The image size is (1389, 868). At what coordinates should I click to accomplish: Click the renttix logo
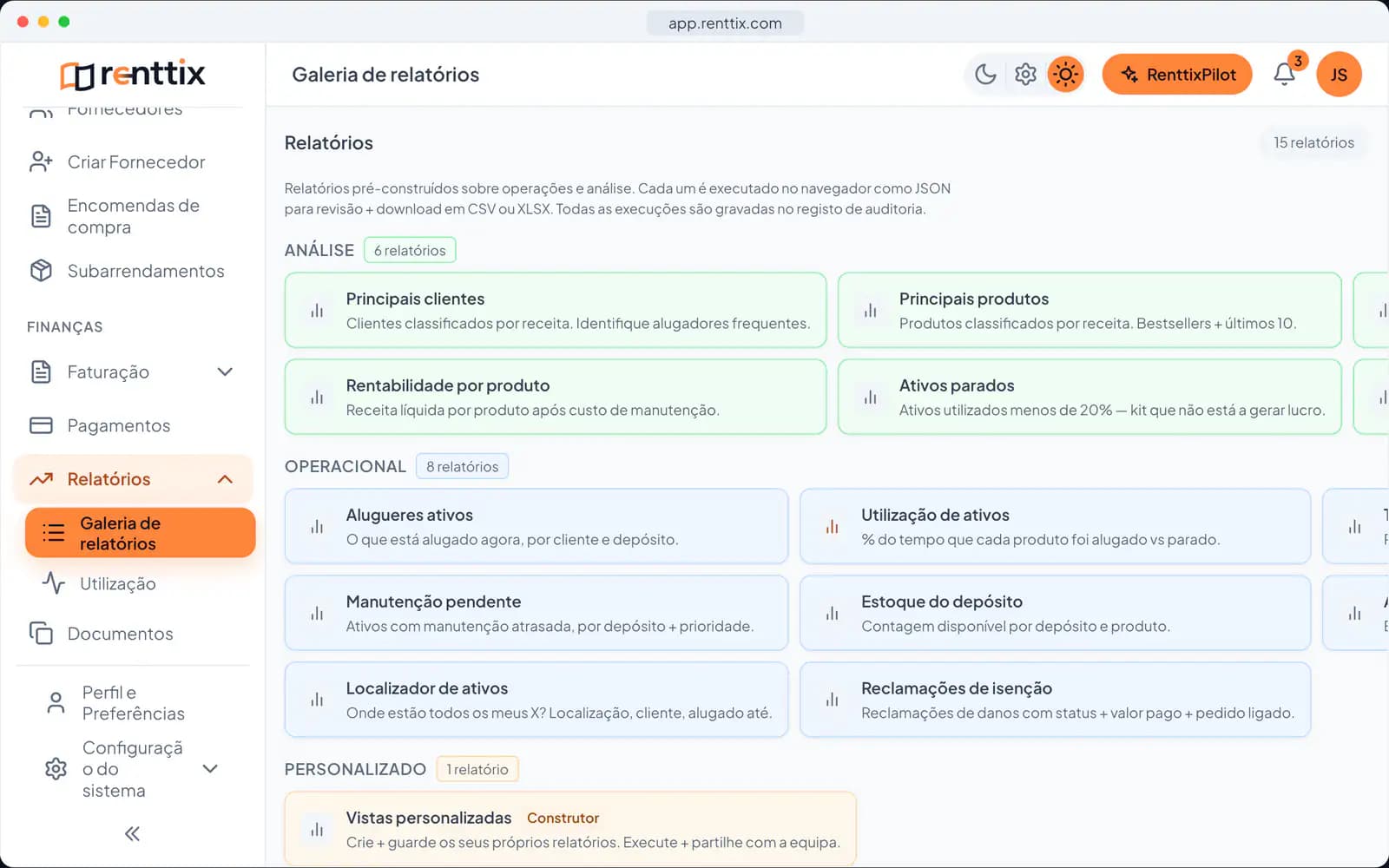point(133,75)
